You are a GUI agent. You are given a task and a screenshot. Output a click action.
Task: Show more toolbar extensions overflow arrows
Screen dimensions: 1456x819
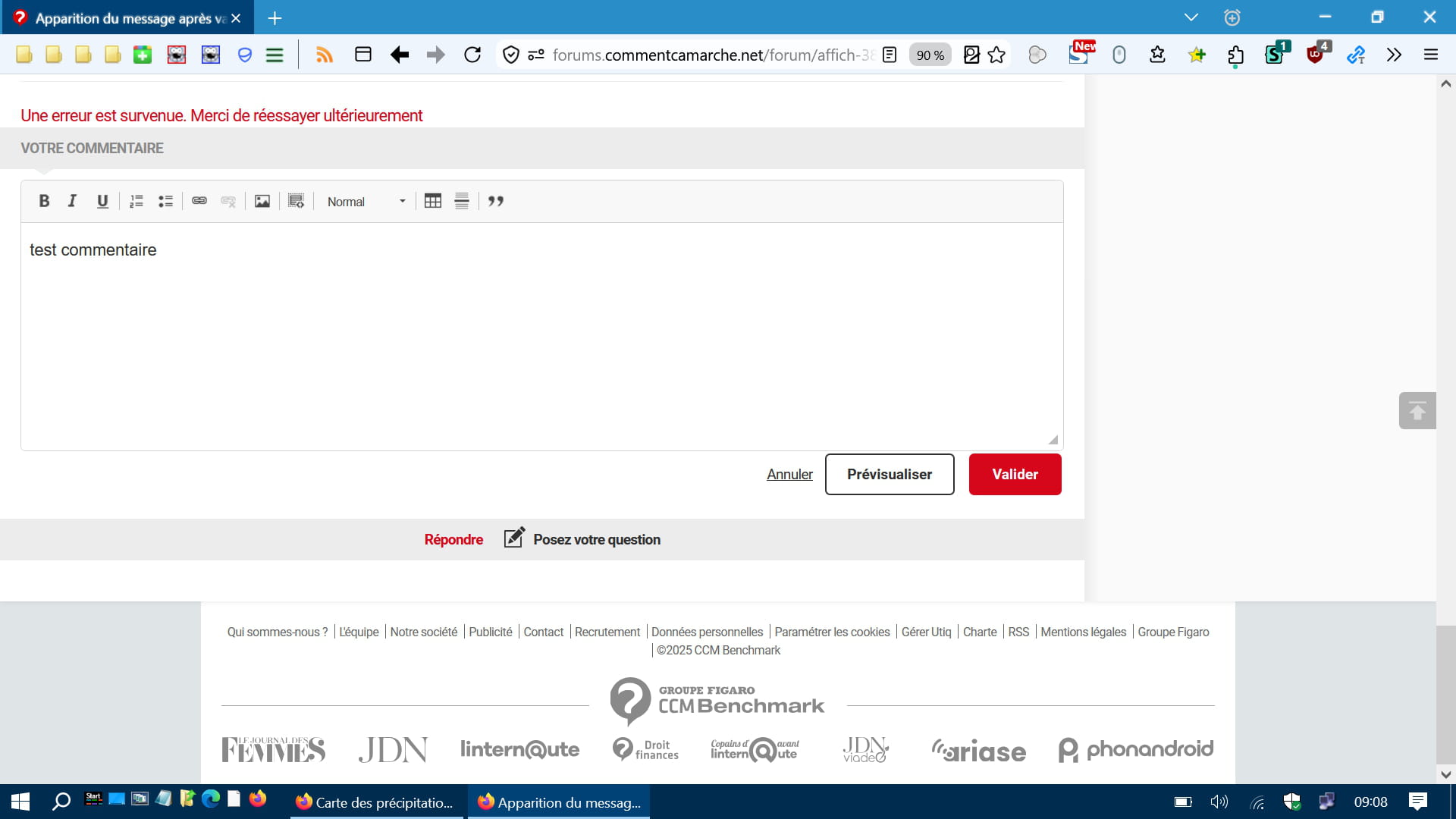pyautogui.click(x=1394, y=55)
